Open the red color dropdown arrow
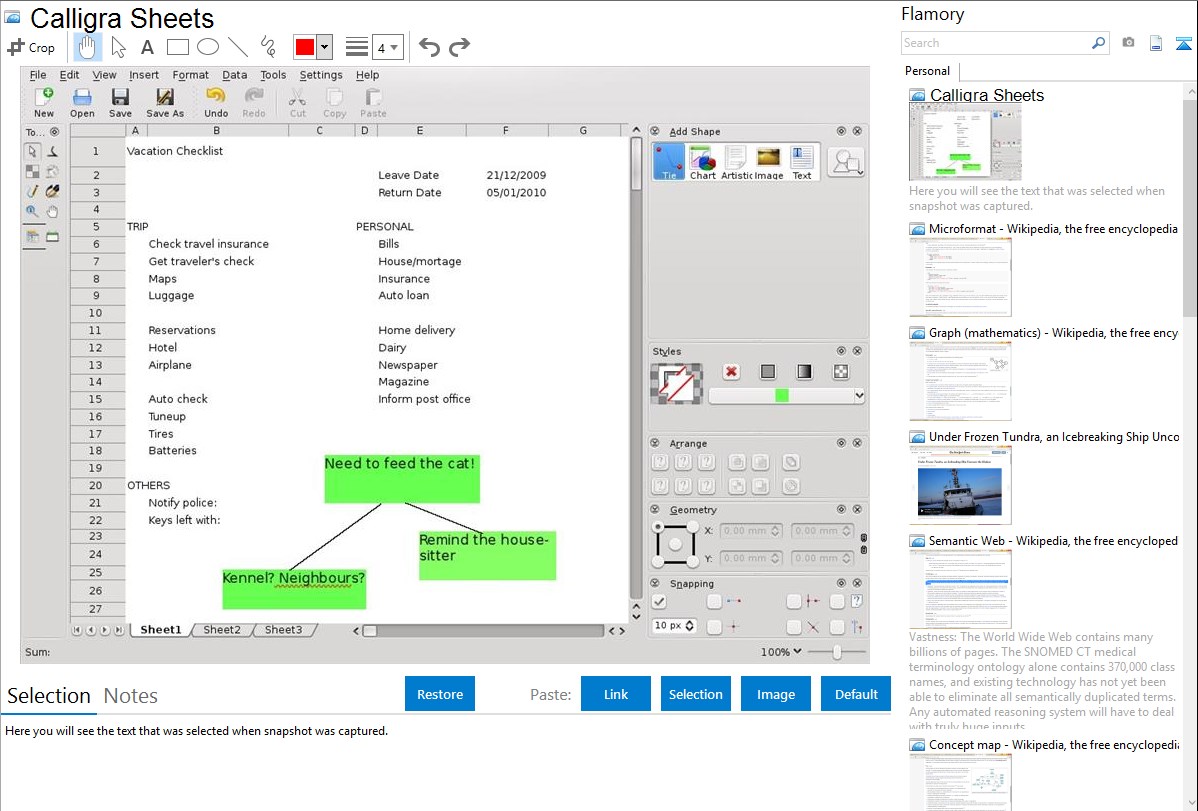This screenshot has width=1198, height=811. tap(325, 47)
